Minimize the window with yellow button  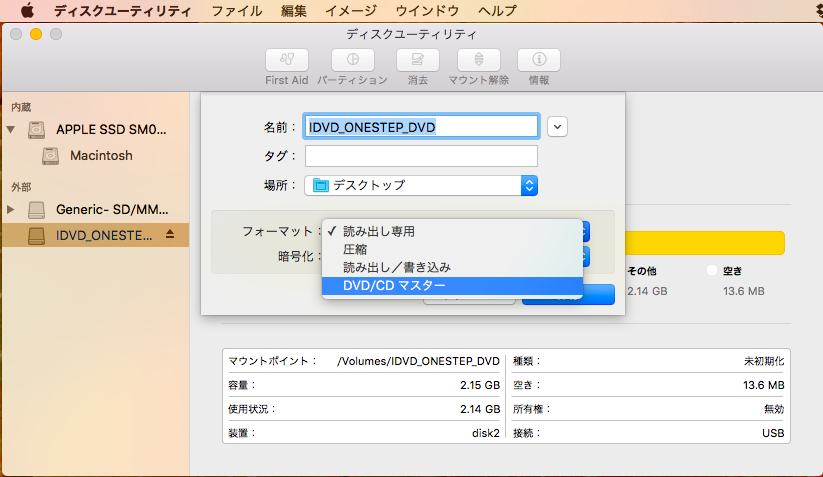36,34
